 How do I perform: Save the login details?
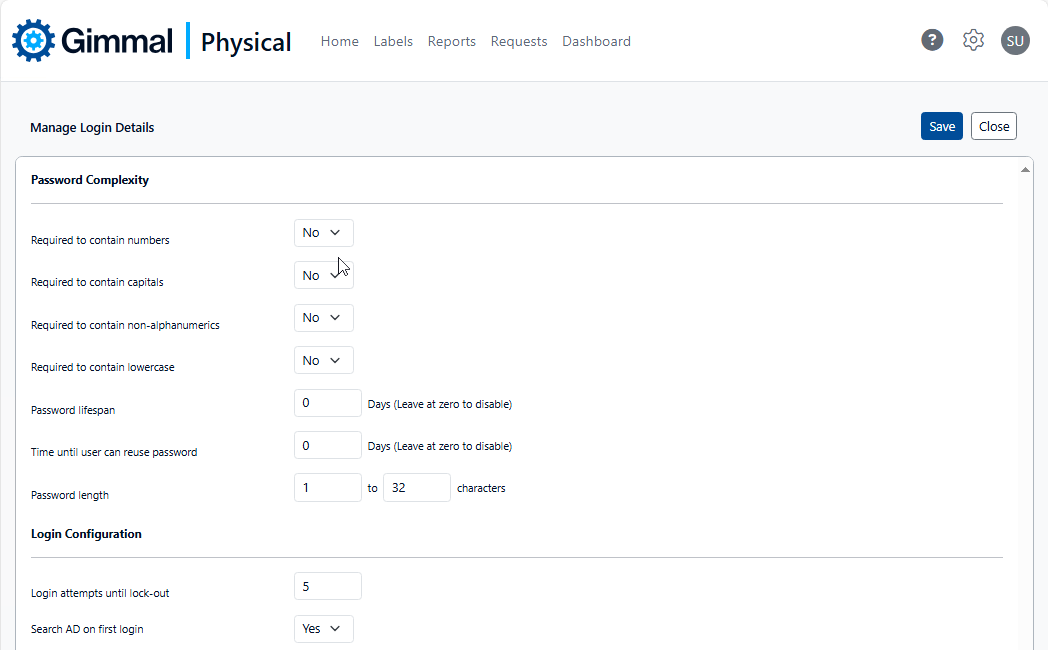pos(942,126)
